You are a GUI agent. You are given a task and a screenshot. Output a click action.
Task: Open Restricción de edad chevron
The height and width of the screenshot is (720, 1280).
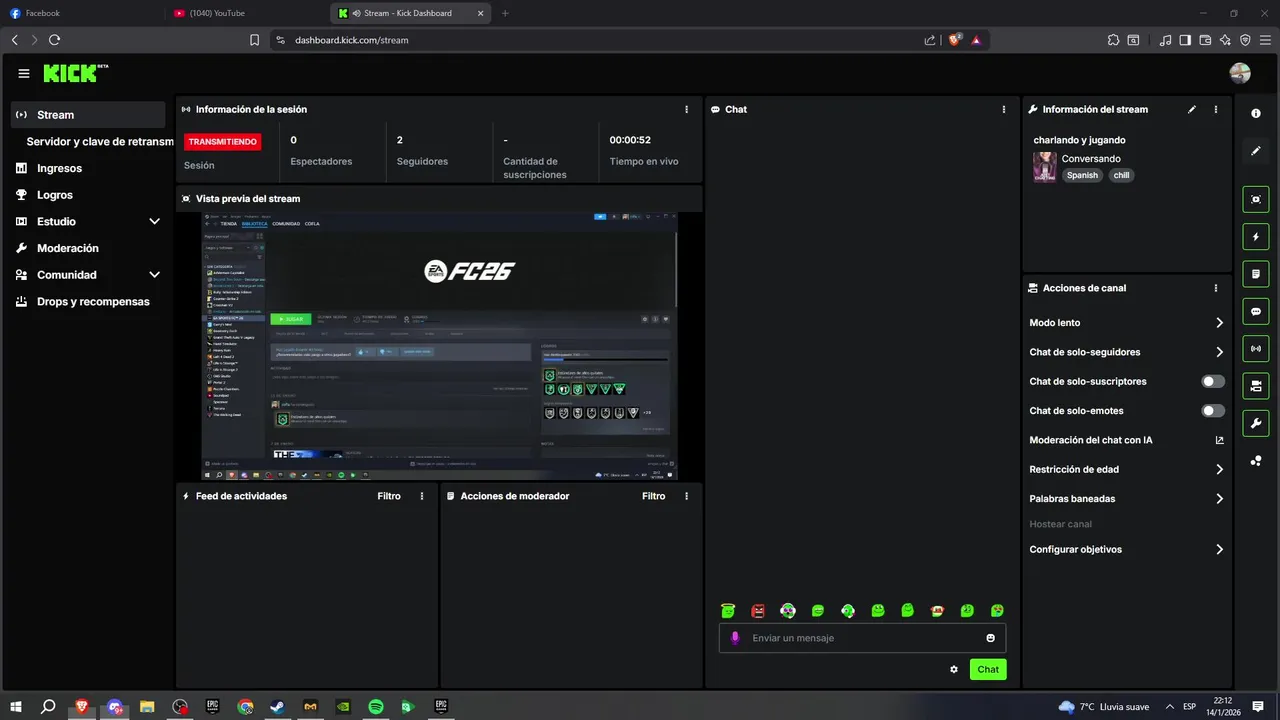coord(1220,469)
